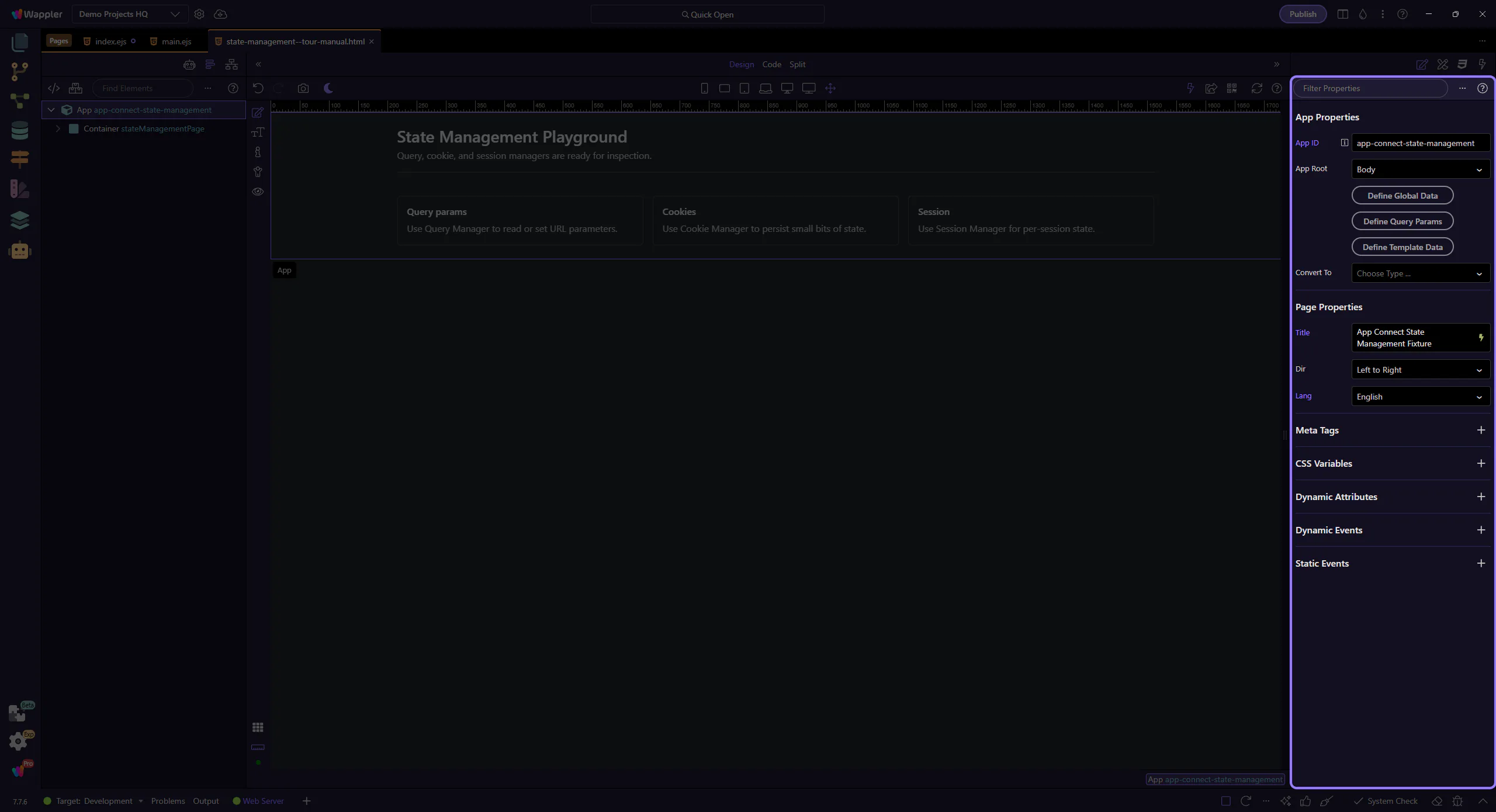Switch to the Code view tab
The height and width of the screenshot is (812, 1496).
point(771,64)
